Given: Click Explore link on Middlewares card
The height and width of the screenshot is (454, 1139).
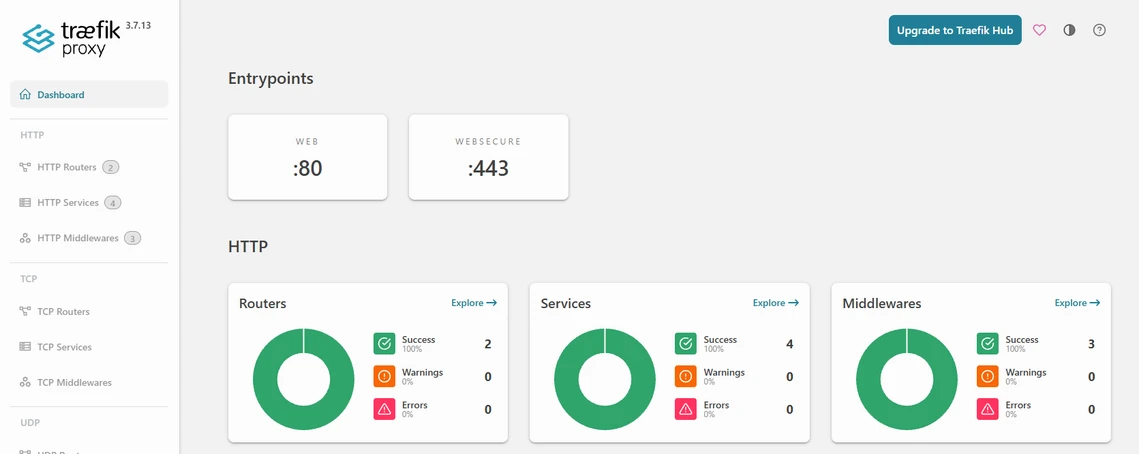Looking at the screenshot, I should pyautogui.click(x=1077, y=303).
